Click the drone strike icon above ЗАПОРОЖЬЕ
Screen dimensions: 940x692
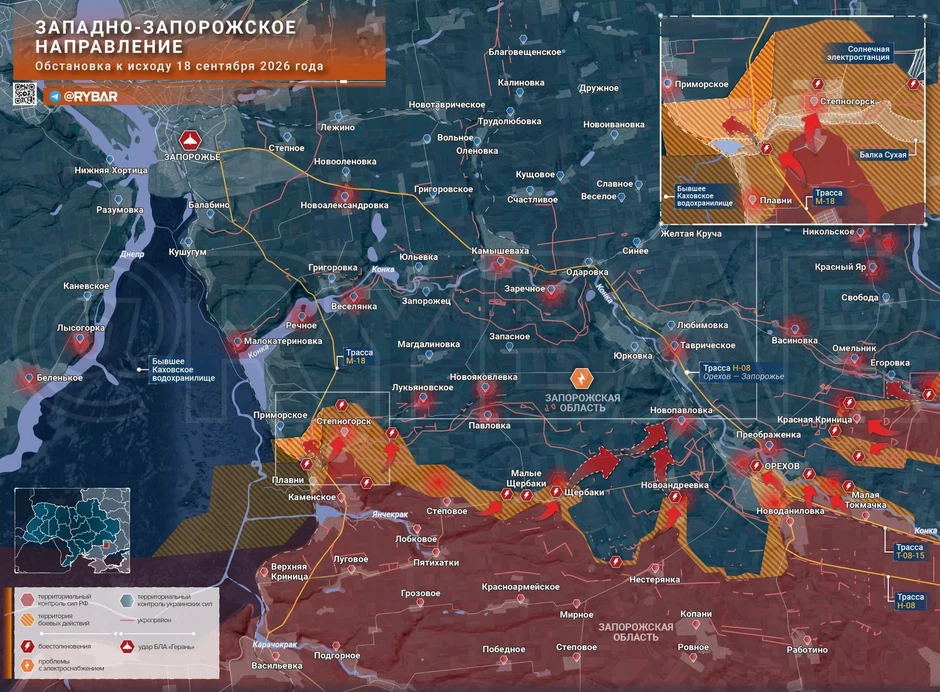(x=191, y=141)
